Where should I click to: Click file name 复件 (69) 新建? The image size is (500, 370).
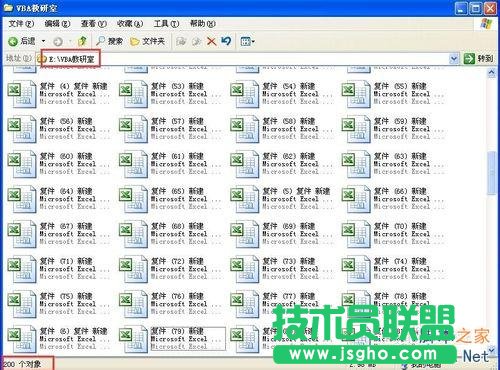[289, 226]
